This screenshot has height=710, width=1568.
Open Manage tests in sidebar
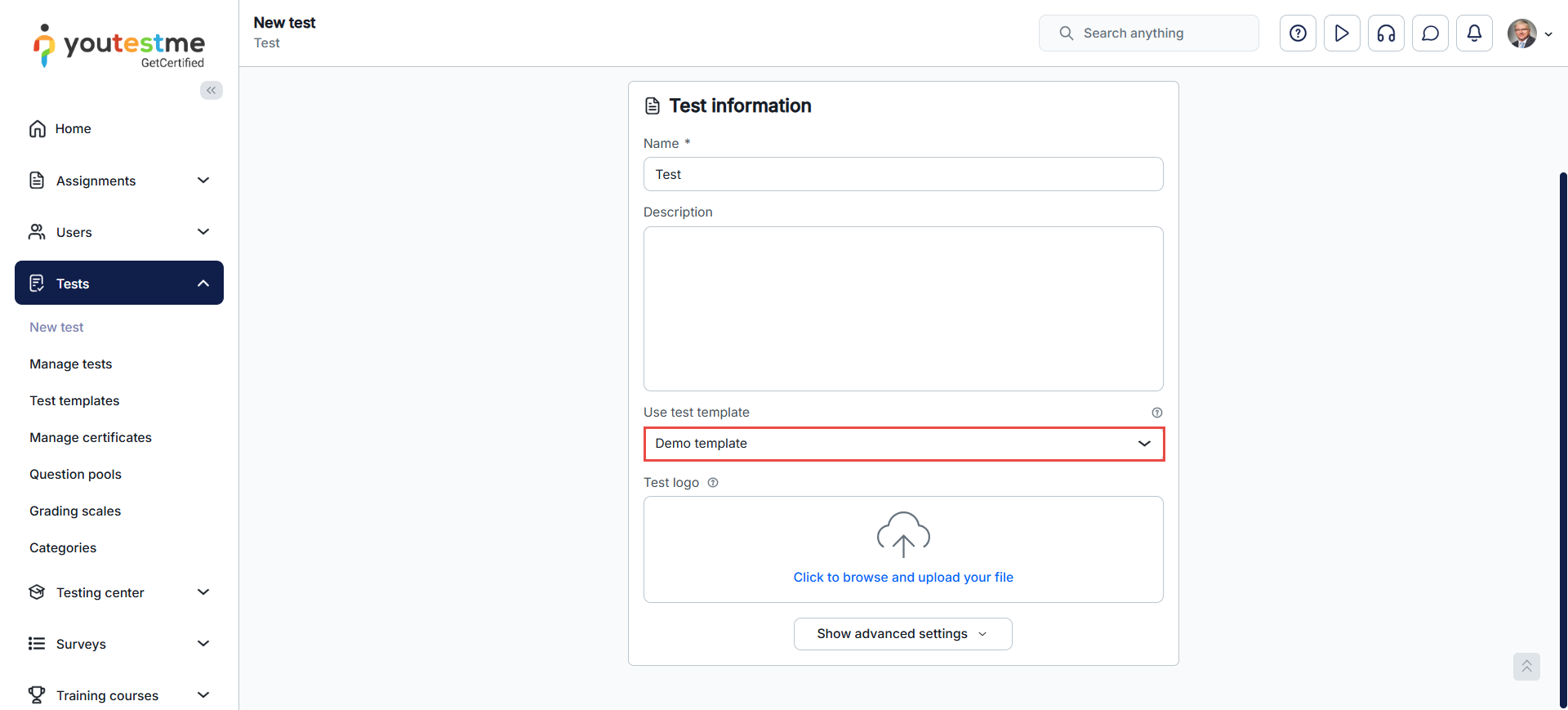pyautogui.click(x=71, y=364)
